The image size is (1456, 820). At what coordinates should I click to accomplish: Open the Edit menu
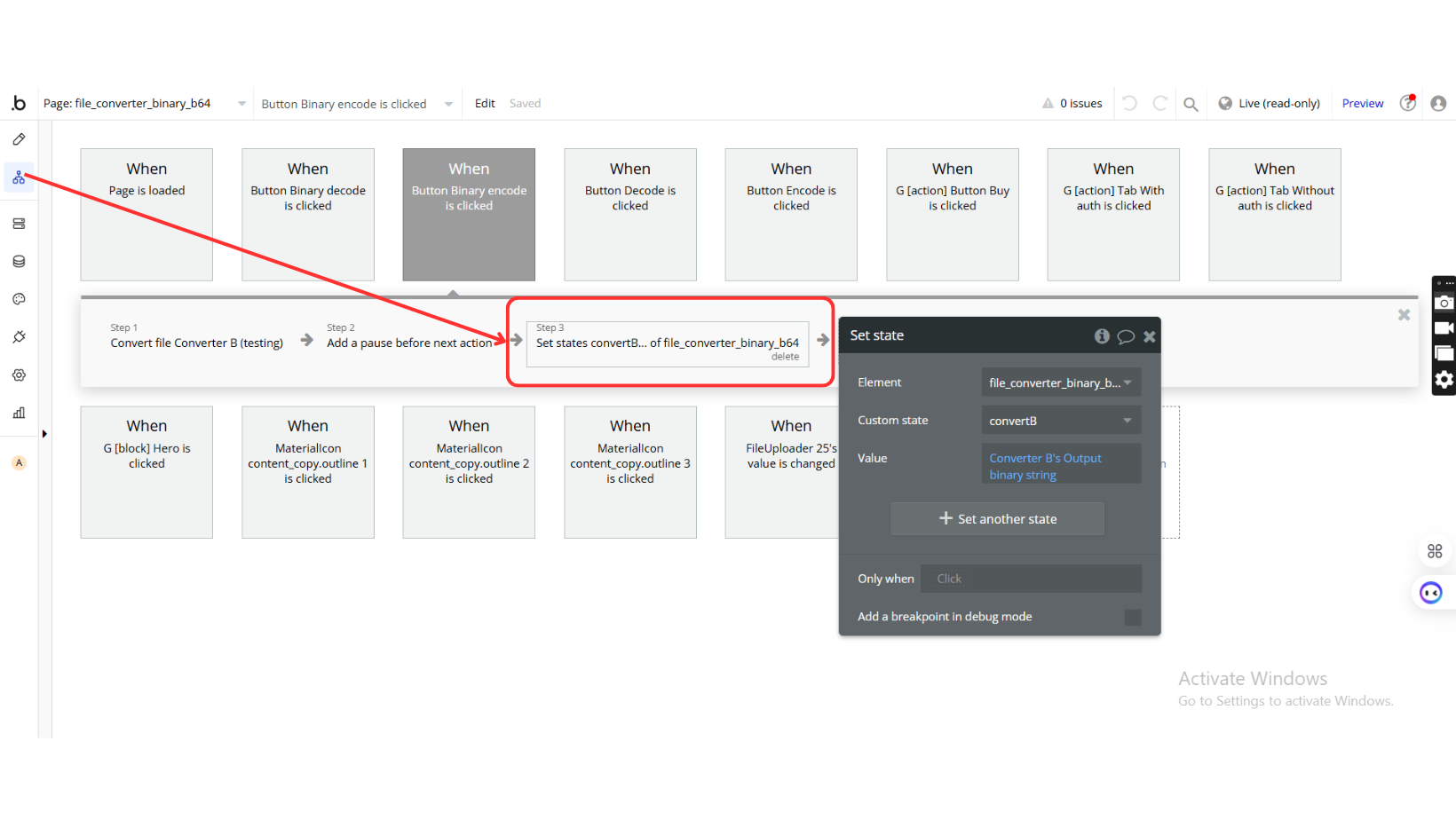pos(485,104)
